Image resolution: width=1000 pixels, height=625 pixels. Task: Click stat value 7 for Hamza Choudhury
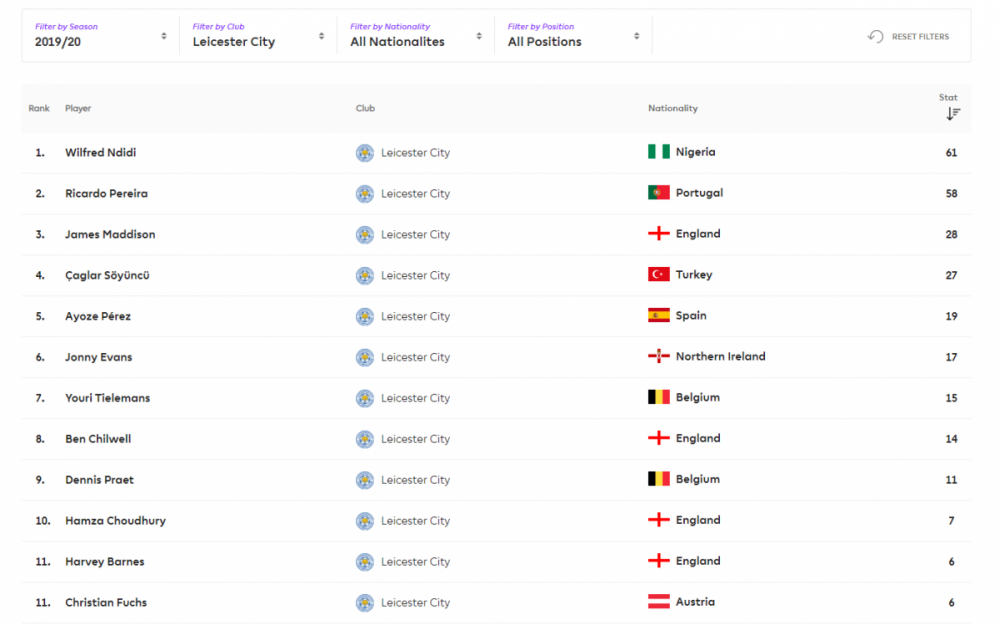(952, 521)
